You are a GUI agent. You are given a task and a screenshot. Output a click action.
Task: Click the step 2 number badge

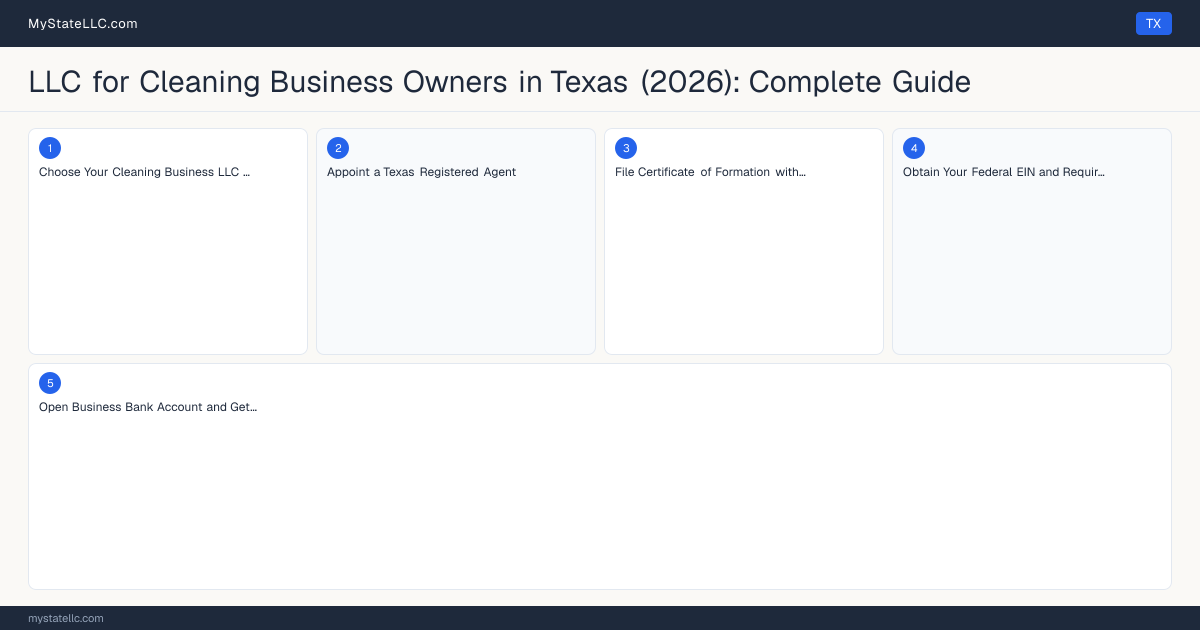click(x=337, y=148)
